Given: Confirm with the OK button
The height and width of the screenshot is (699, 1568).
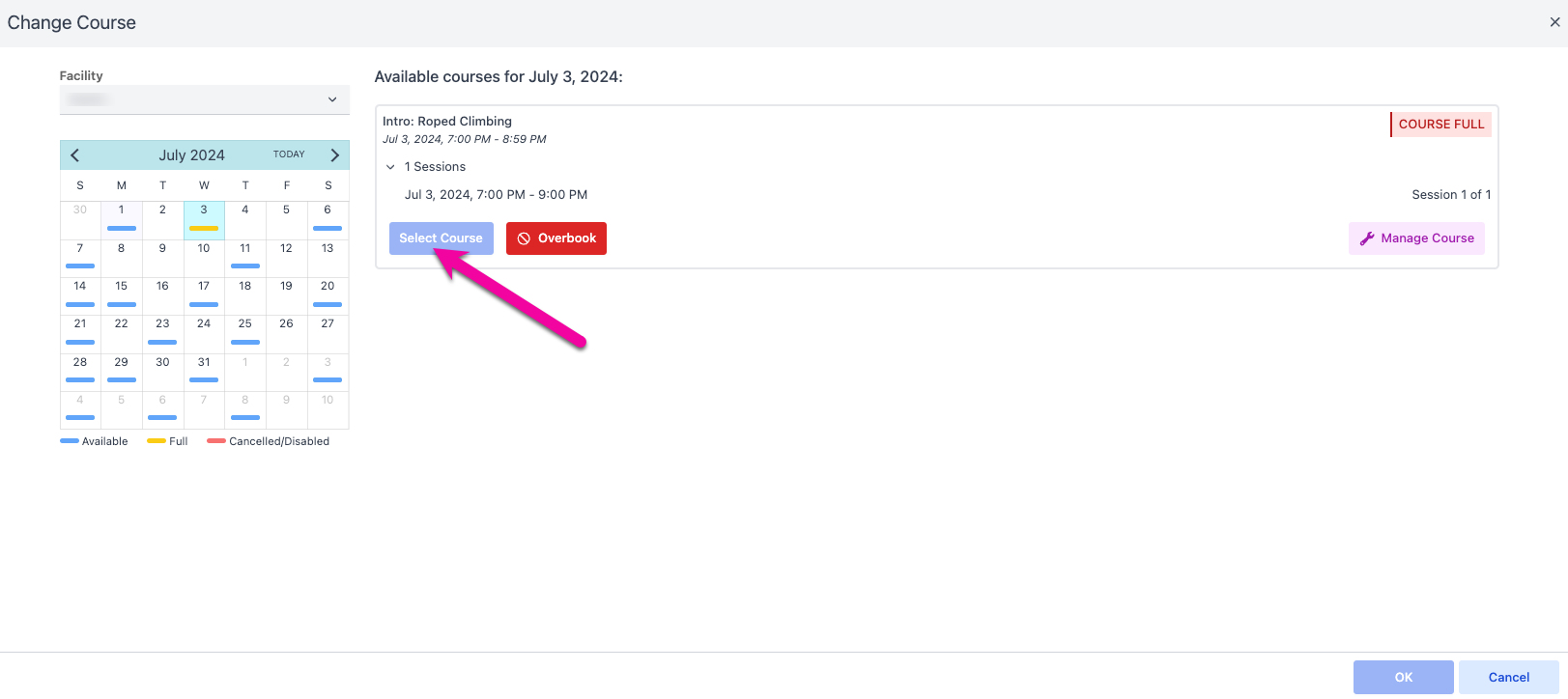Looking at the screenshot, I should (x=1404, y=678).
